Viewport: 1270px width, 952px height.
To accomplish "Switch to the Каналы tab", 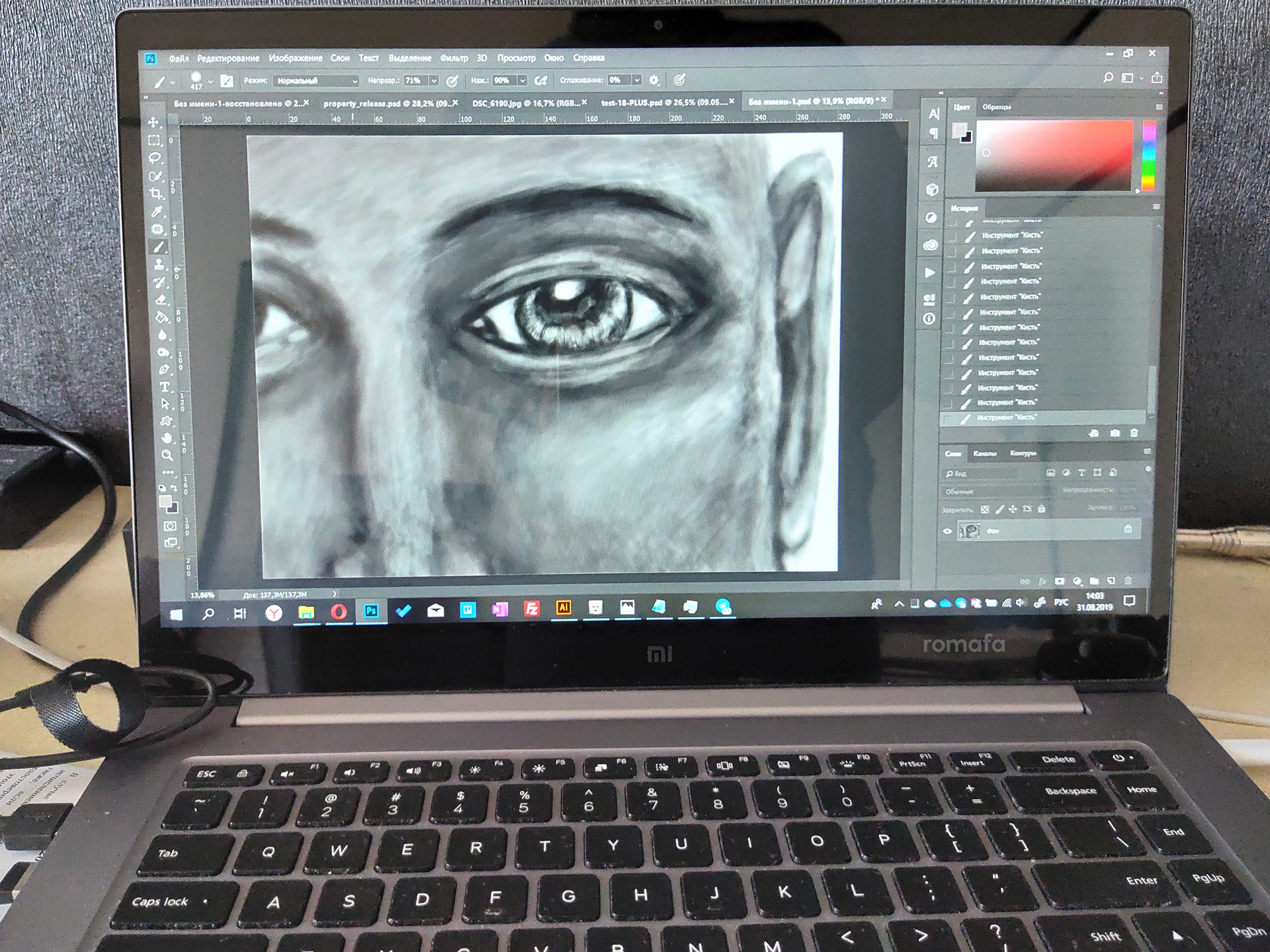I will coord(985,453).
